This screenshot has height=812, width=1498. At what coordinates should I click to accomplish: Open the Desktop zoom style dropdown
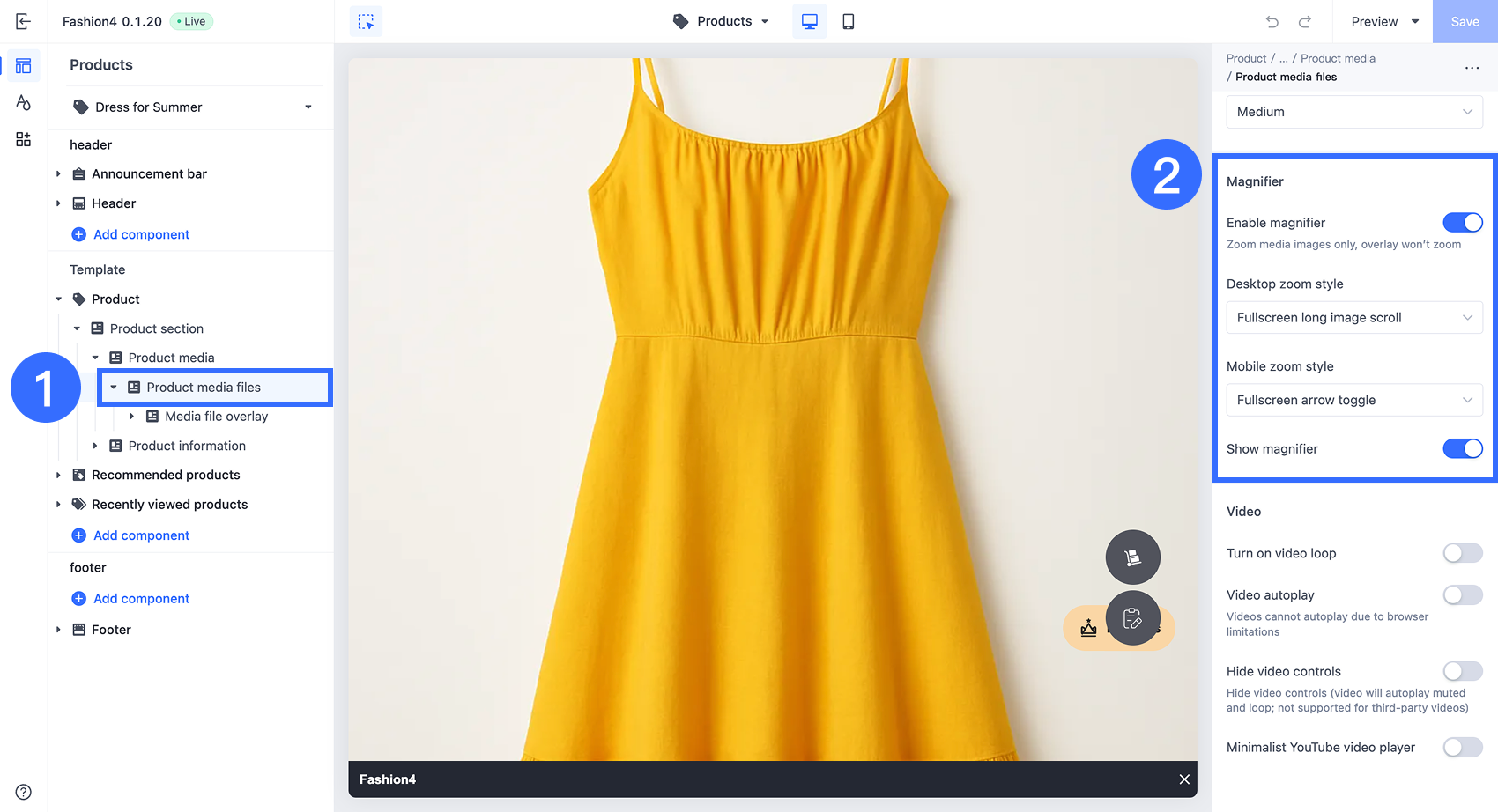pyautogui.click(x=1353, y=318)
